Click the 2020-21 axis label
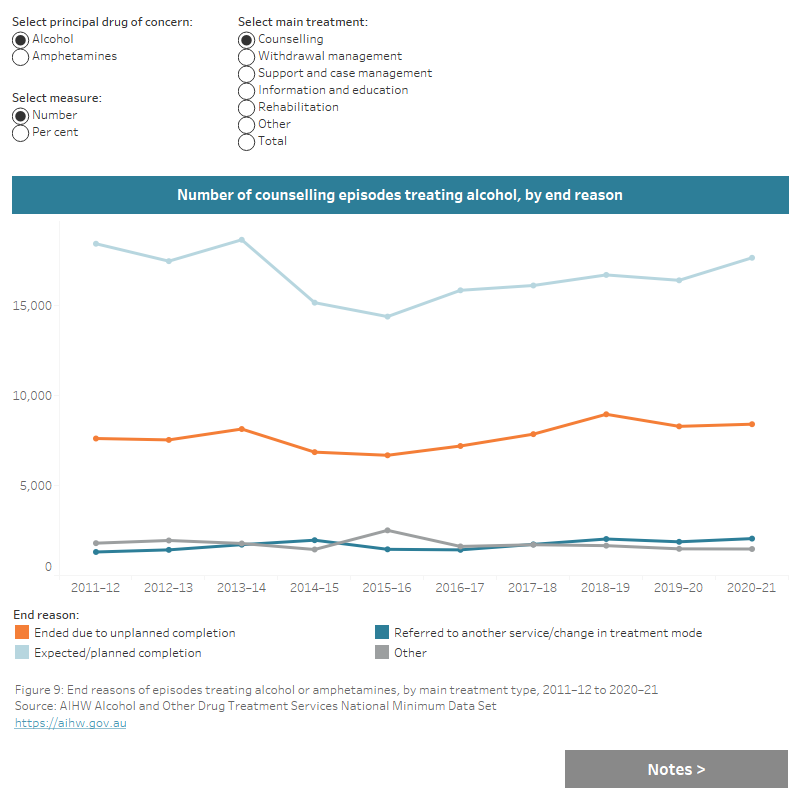The image size is (800, 800). point(752,587)
